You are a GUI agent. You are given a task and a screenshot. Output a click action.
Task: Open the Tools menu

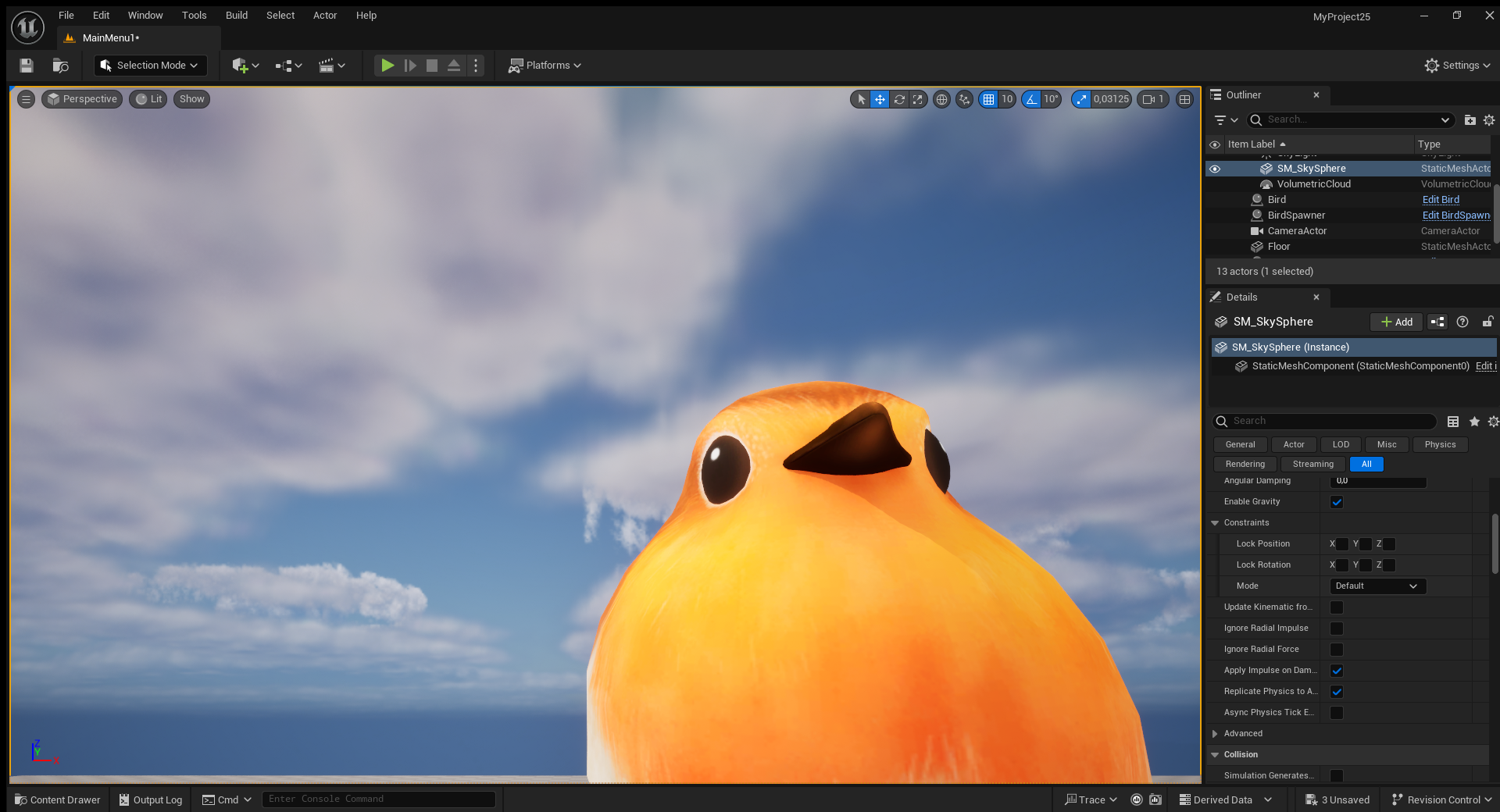pyautogui.click(x=194, y=15)
